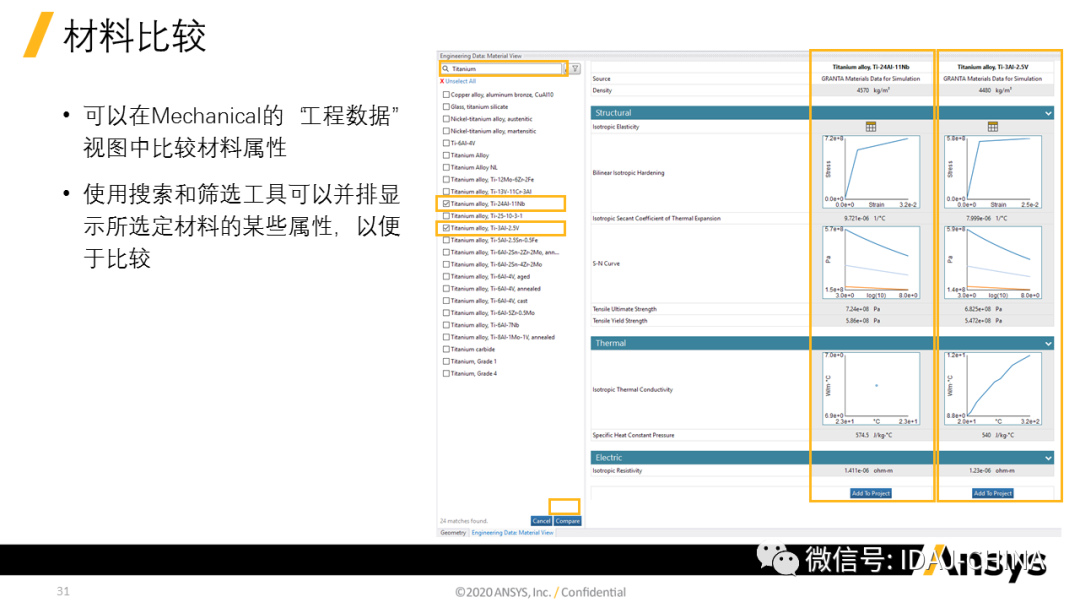Open elasticity table icon for Ti-3Al-2.5V
This screenshot has height=608, width=1080.
pyautogui.click(x=993, y=127)
